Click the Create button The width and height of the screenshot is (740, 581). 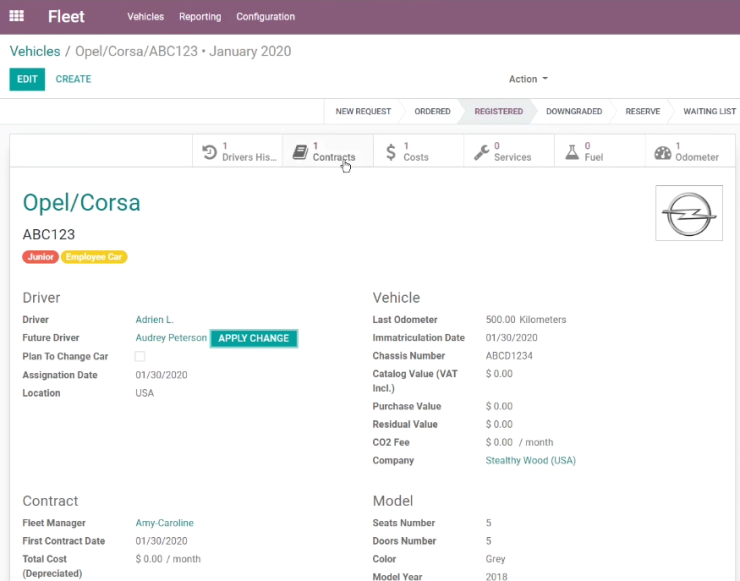[x=73, y=79]
